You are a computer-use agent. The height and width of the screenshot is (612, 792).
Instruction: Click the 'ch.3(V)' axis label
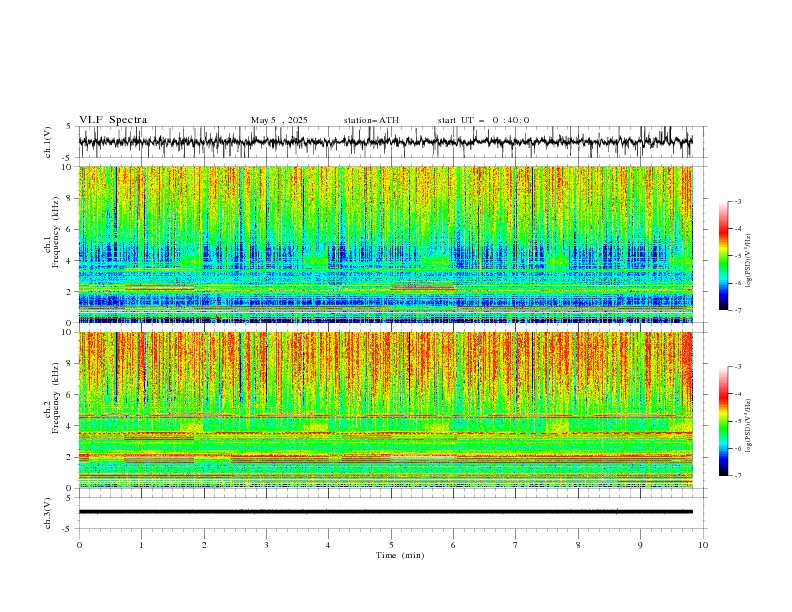click(x=48, y=513)
